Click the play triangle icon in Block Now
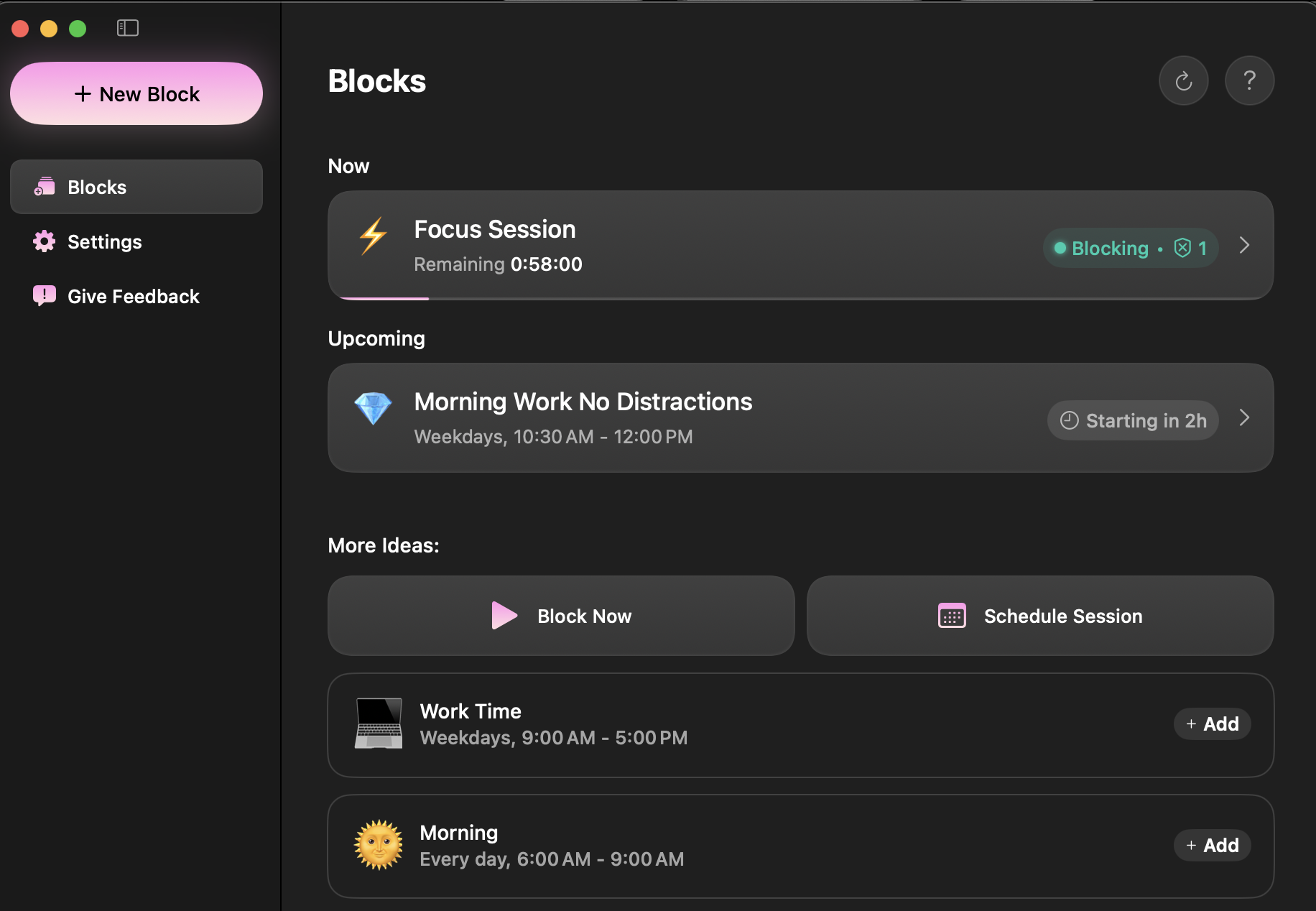The width and height of the screenshot is (1316, 911). (504, 616)
